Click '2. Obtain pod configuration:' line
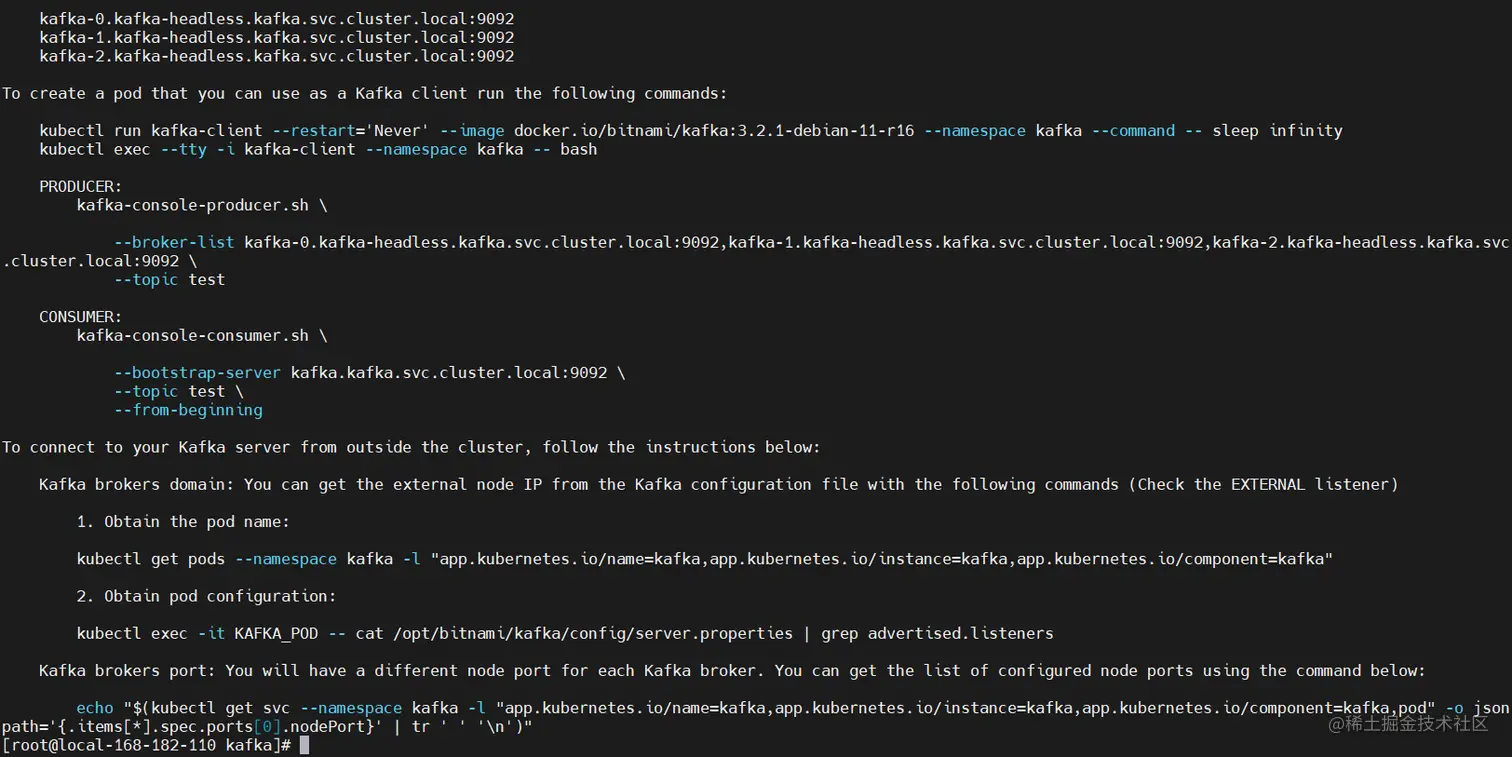Viewport: 1512px width, 757px height. pyautogui.click(x=207, y=596)
